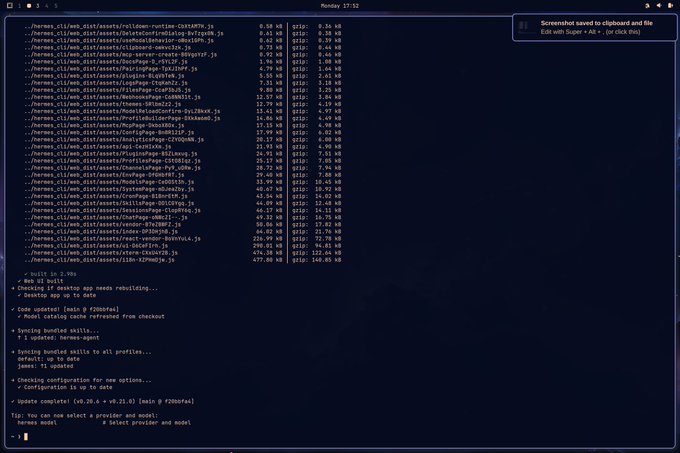Click the LogsPage asset file line
The width and height of the screenshot is (680, 453).
106,83
